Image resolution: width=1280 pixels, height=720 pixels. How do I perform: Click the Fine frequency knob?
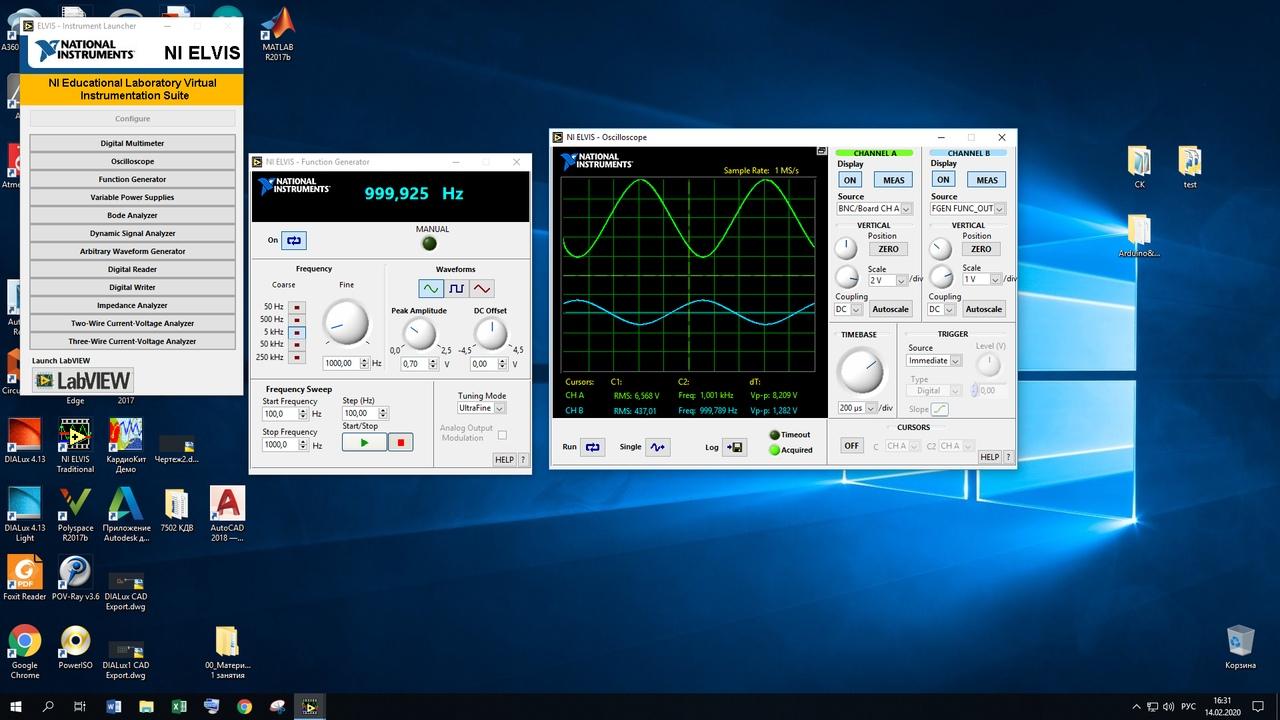click(346, 322)
